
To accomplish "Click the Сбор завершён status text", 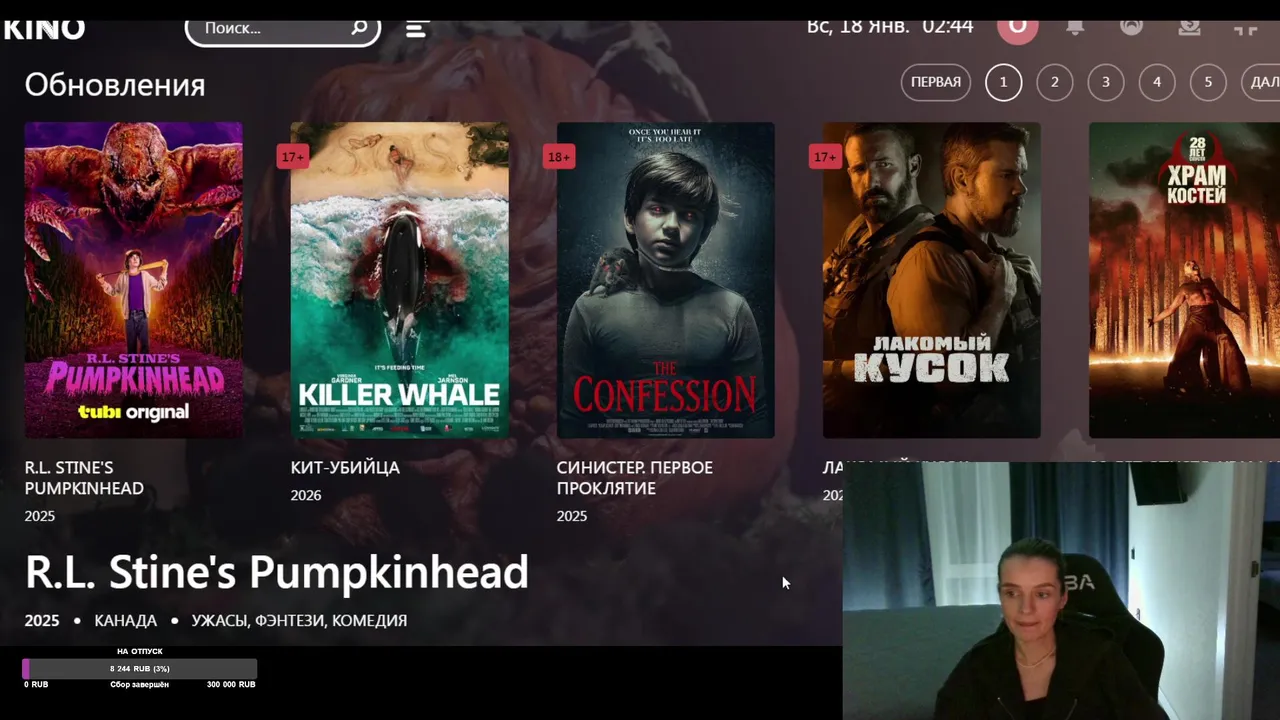I will click(140, 685).
